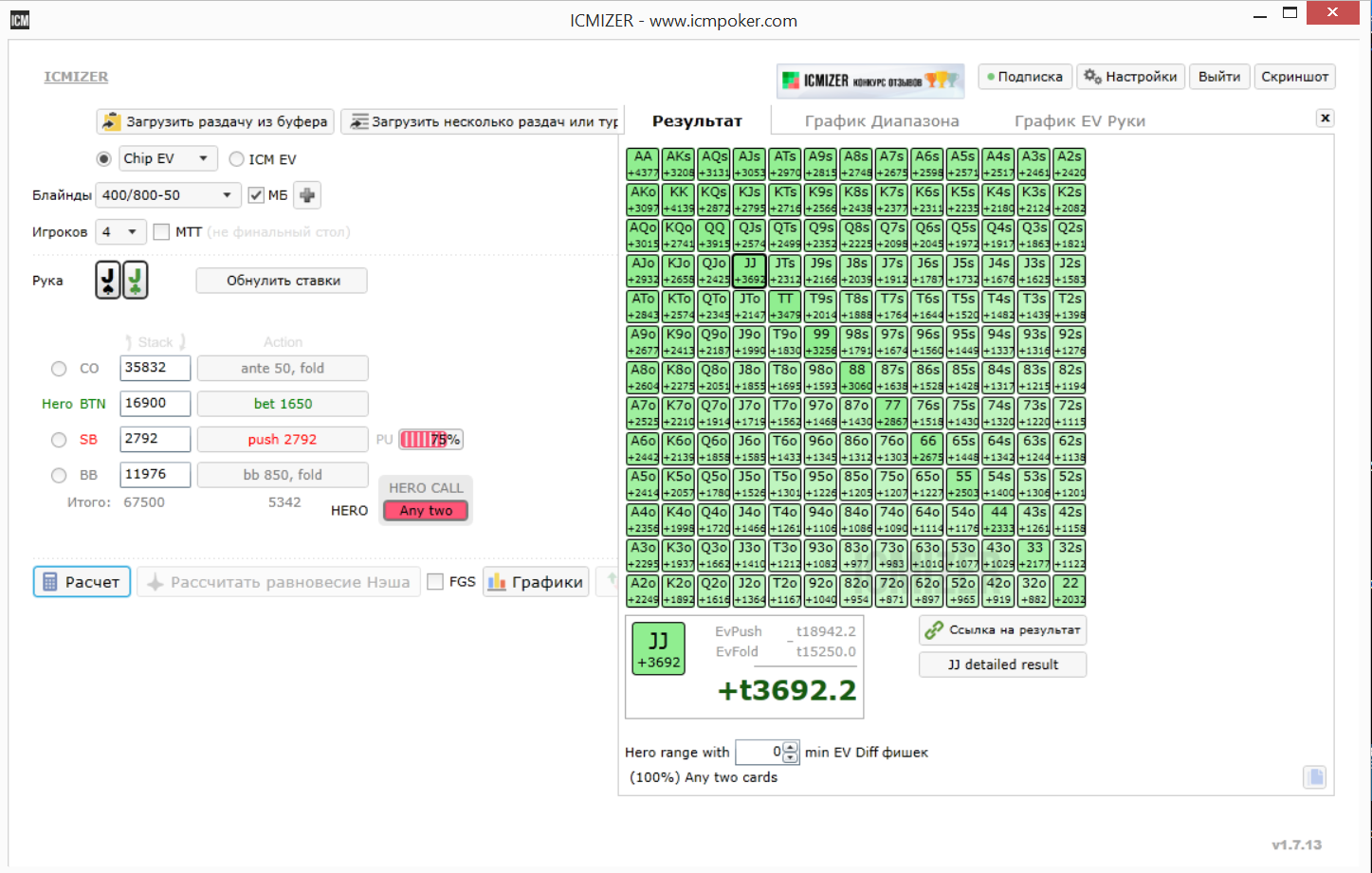This screenshot has height=873, width=1372.
Task: Increase min EV diff stepper up arrow
Action: click(791, 747)
